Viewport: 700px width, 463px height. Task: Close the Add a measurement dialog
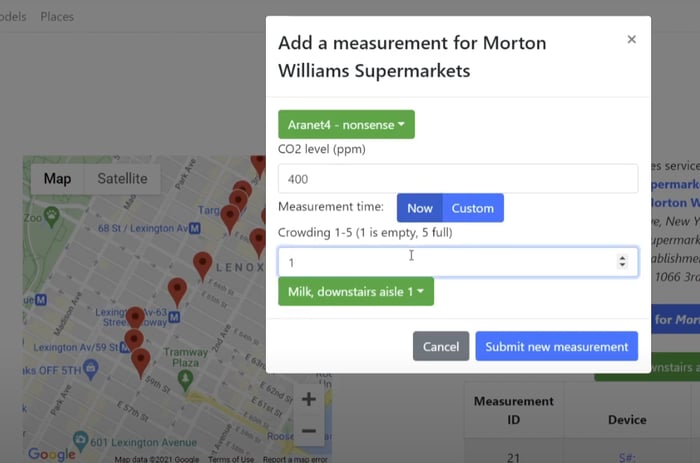coord(631,40)
